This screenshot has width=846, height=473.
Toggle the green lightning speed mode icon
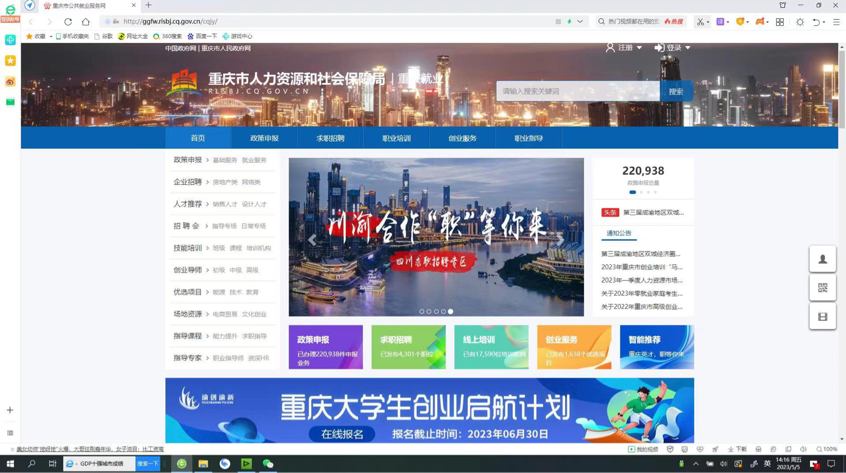tap(569, 22)
